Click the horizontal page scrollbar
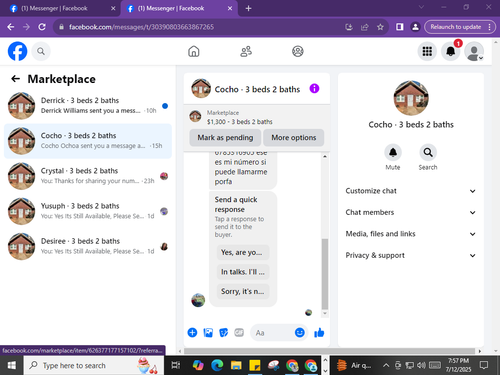The image size is (500, 375). click(329, 351)
